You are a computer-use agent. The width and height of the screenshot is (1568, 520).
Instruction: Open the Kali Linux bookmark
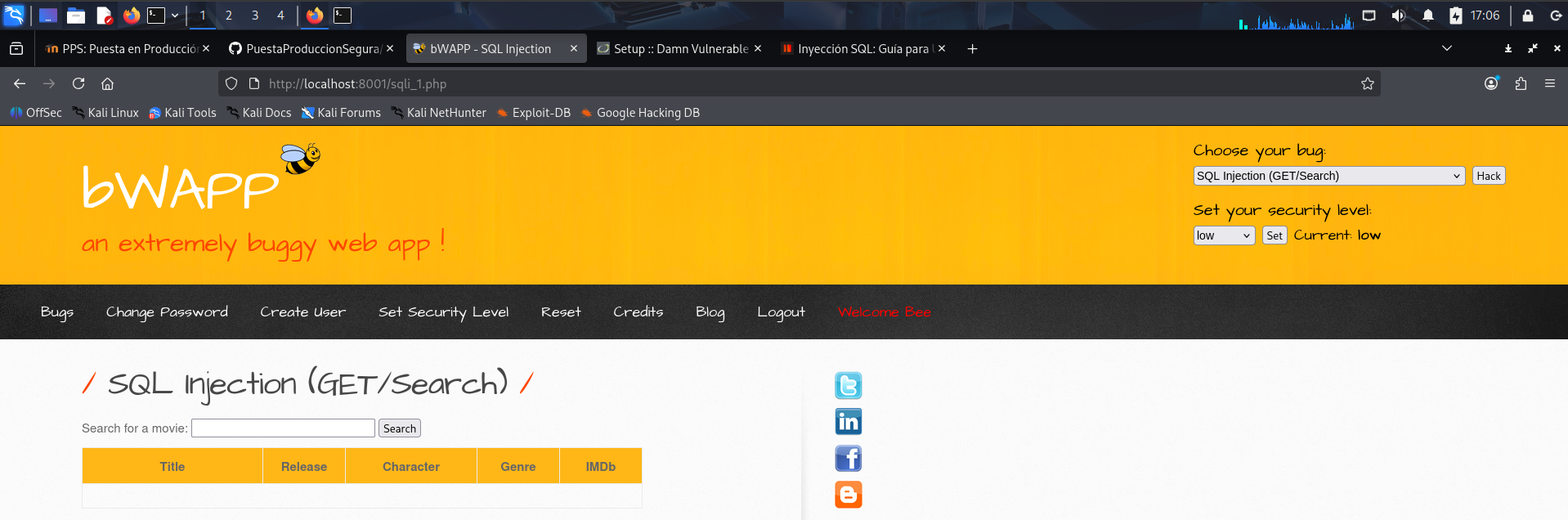105,113
